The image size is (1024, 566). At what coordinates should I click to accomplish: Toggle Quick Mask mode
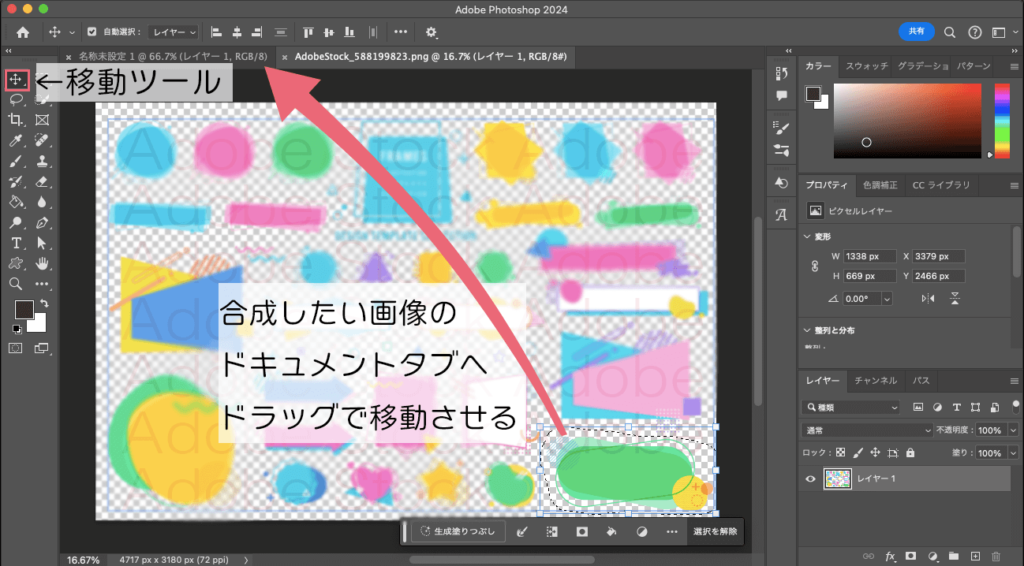point(16,349)
